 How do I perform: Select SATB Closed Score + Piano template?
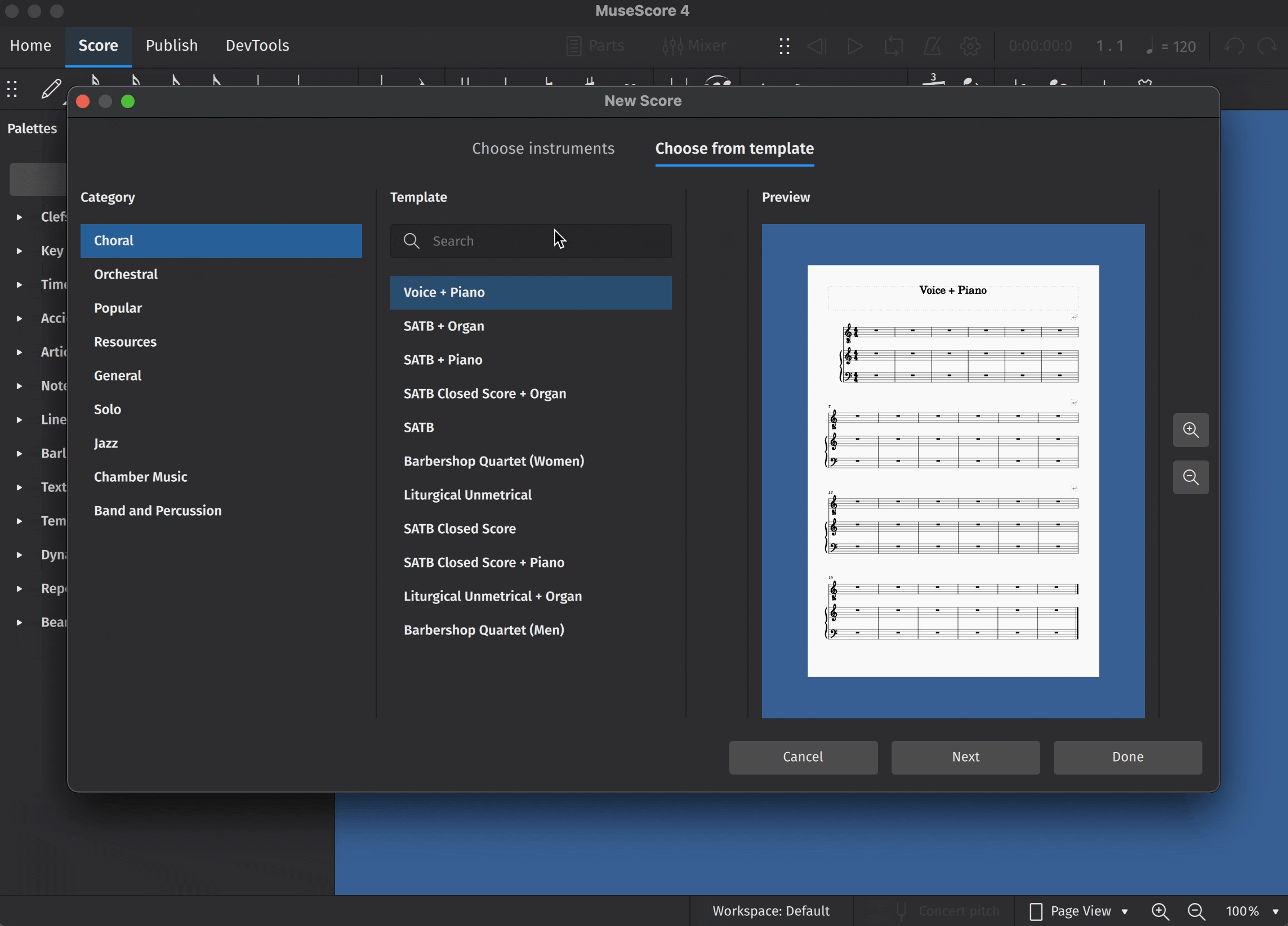point(531,563)
